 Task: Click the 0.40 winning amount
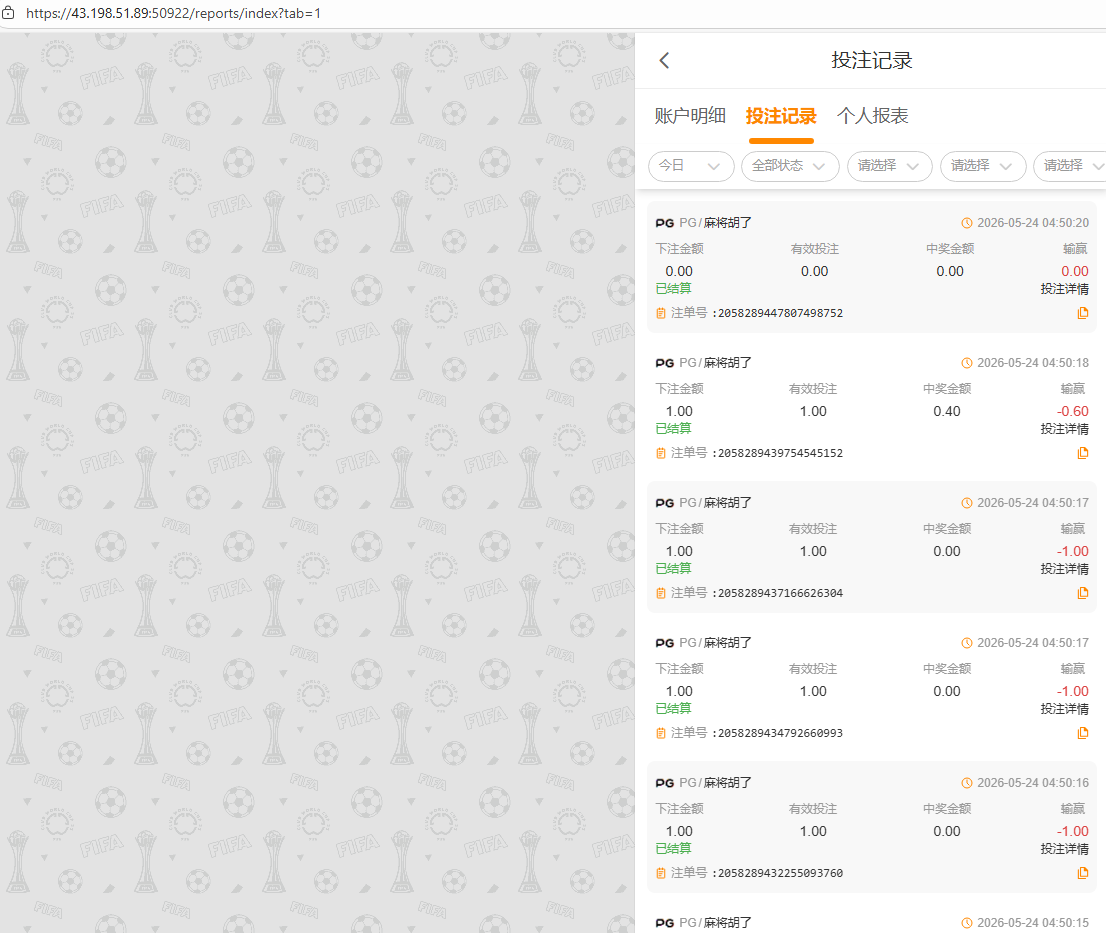point(947,411)
